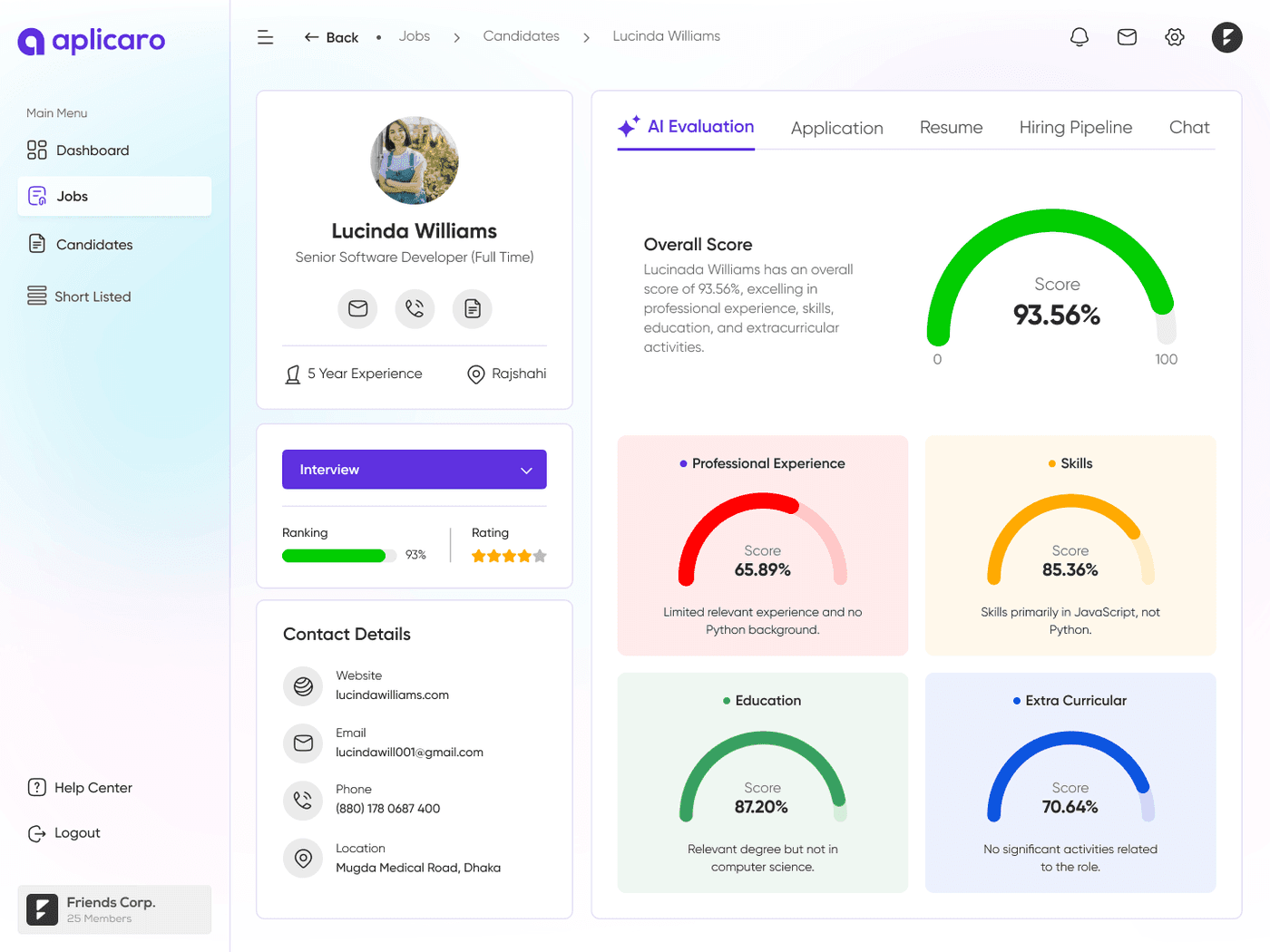
Task: Click the Dashboard grid icon
Action: (x=37, y=151)
